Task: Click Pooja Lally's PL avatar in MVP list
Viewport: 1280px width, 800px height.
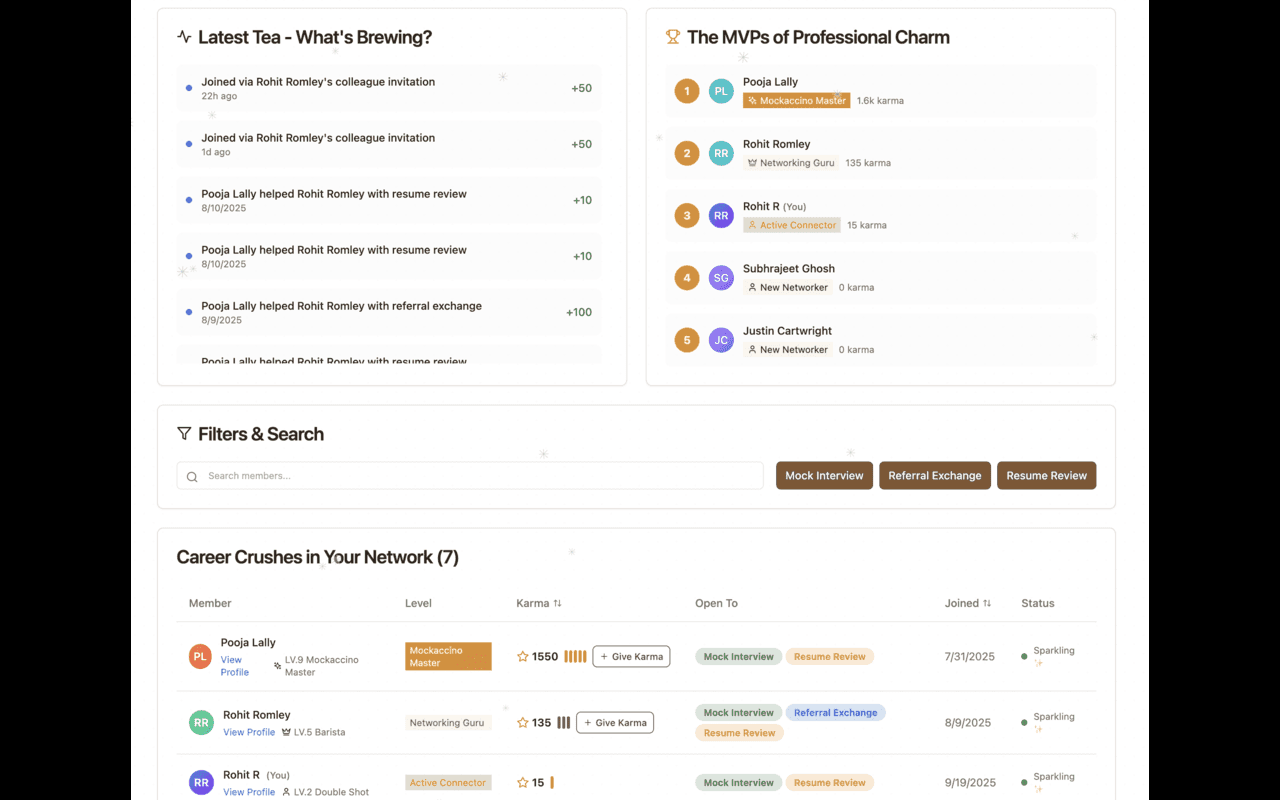Action: point(721,91)
